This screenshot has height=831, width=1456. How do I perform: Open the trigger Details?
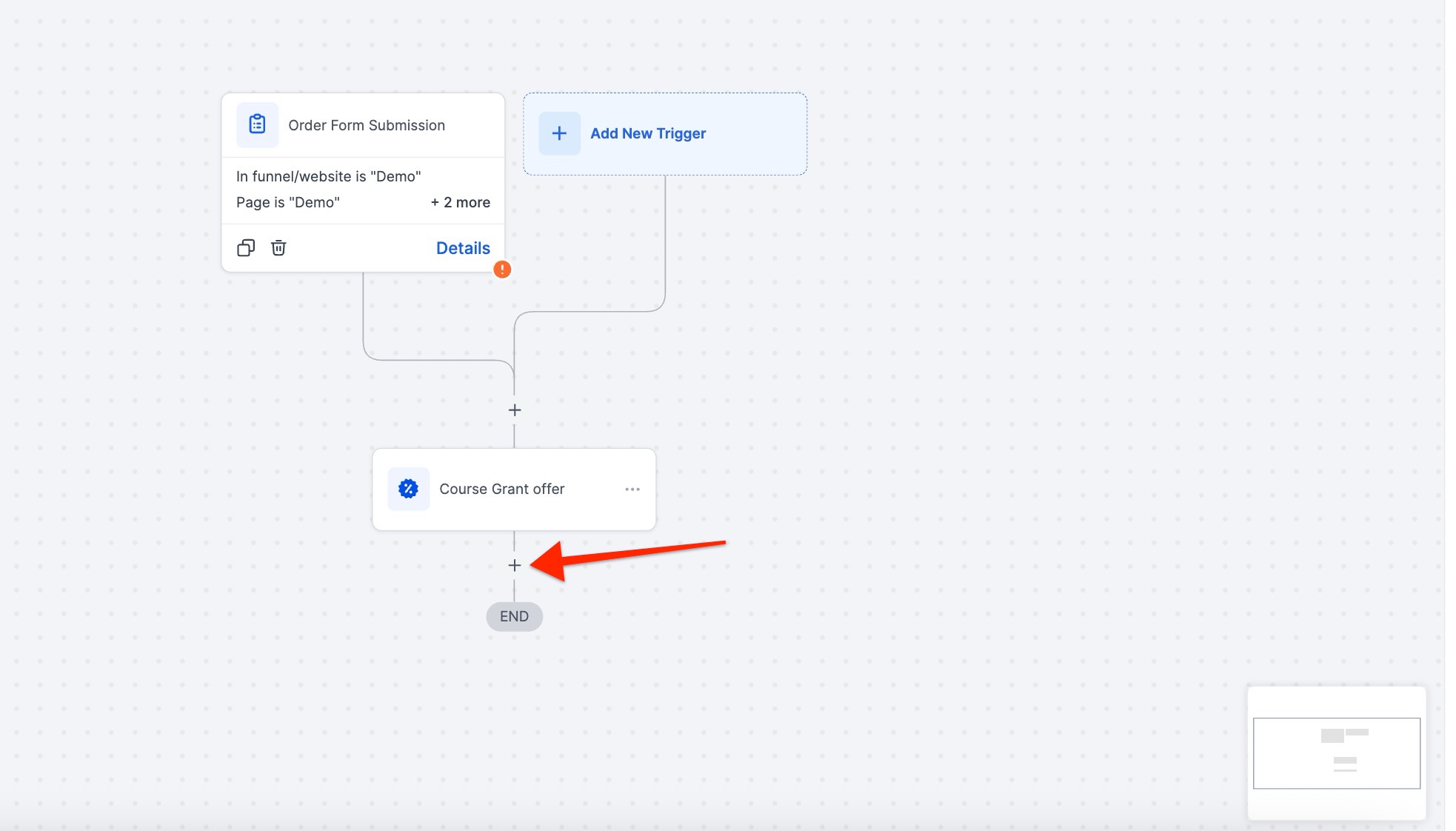pyautogui.click(x=463, y=248)
